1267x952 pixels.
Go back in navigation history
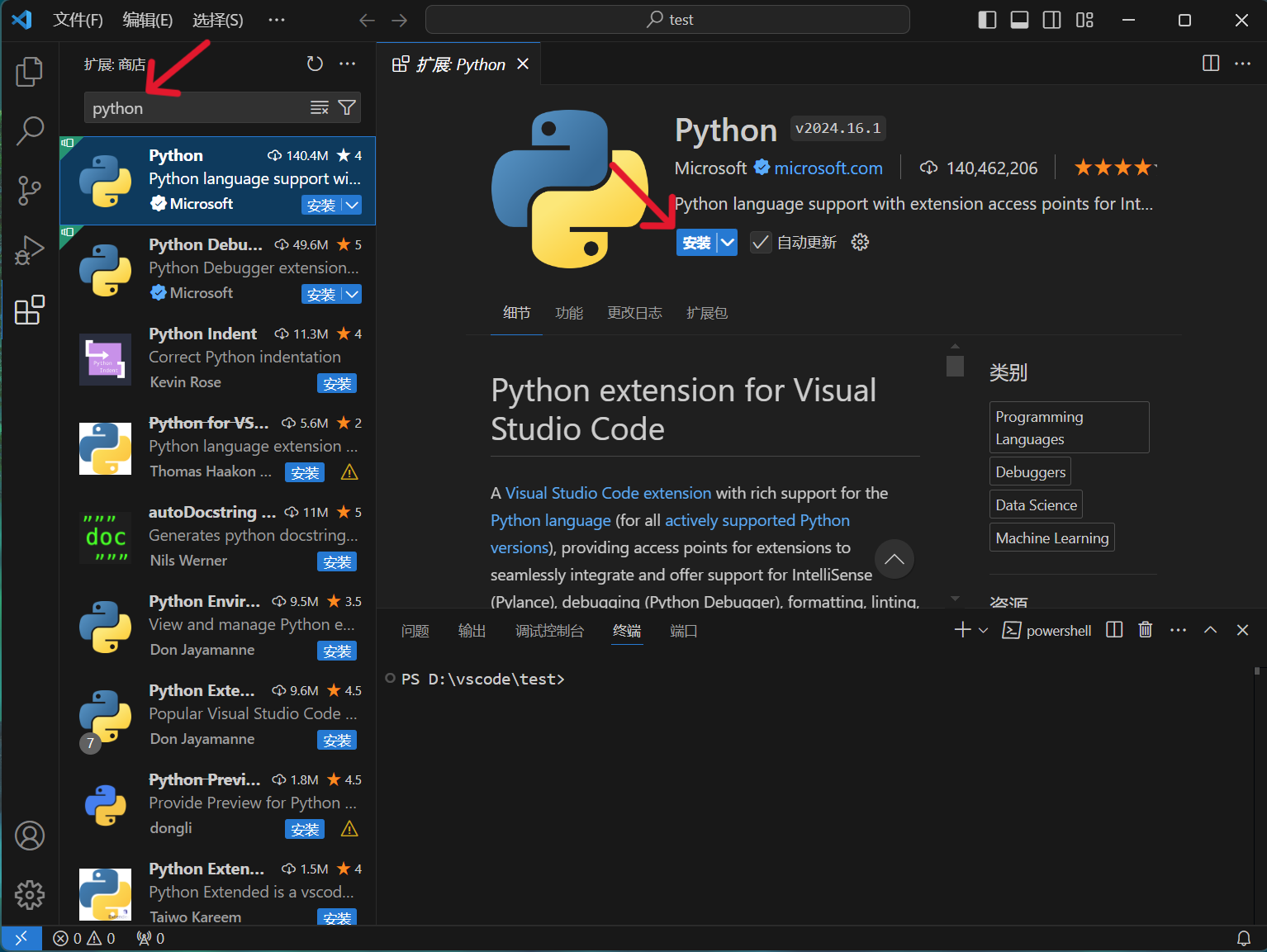368,20
